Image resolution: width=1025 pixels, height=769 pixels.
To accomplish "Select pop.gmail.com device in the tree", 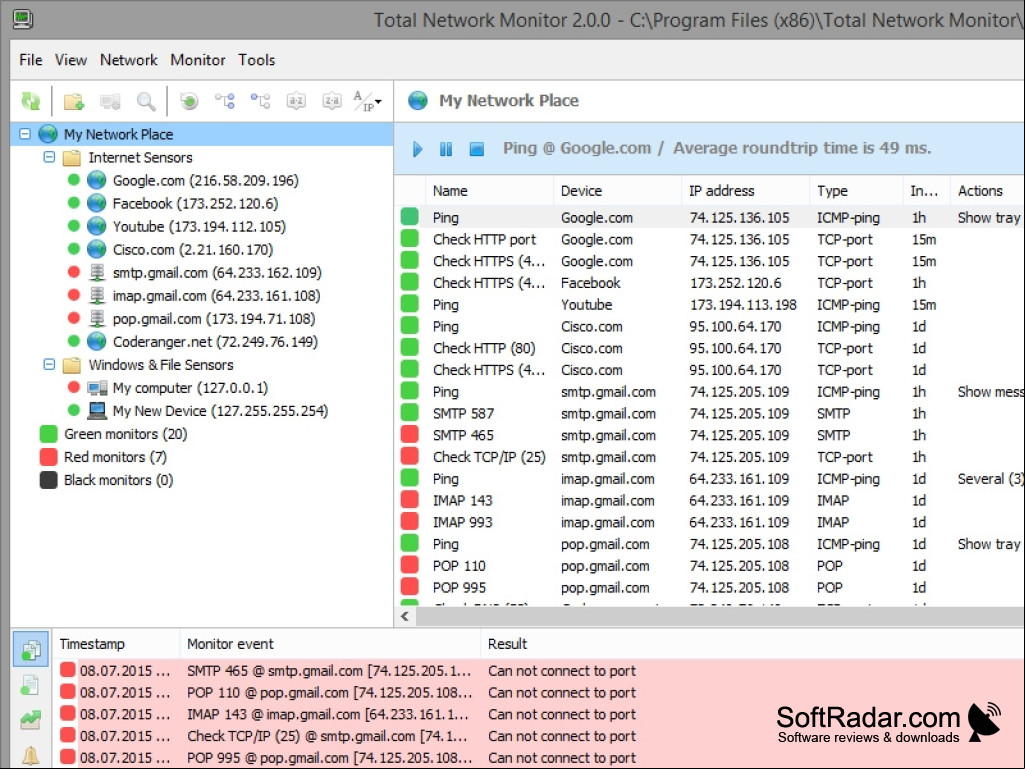I will pos(213,318).
